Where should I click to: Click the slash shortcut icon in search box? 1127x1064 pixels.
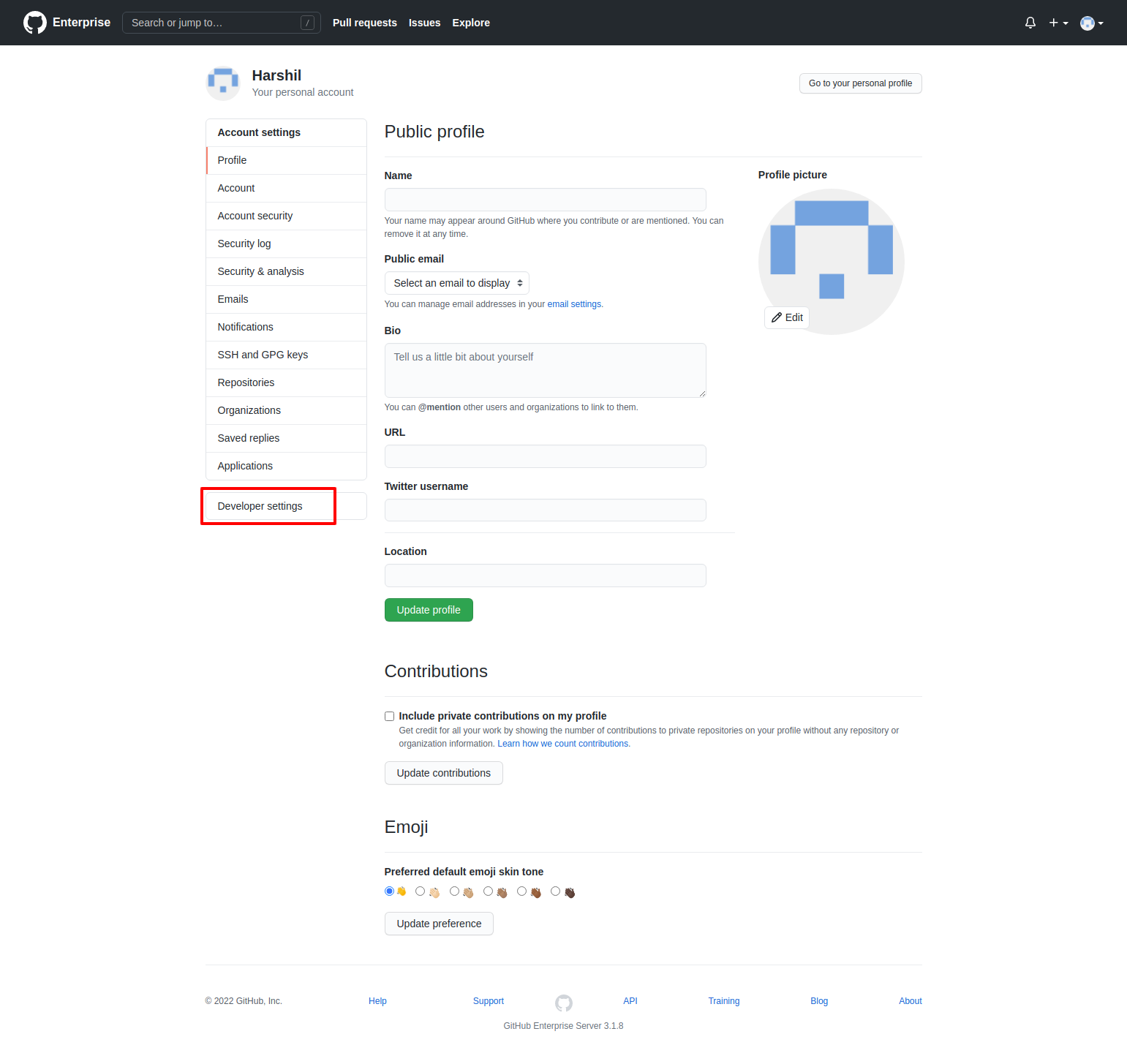307,23
